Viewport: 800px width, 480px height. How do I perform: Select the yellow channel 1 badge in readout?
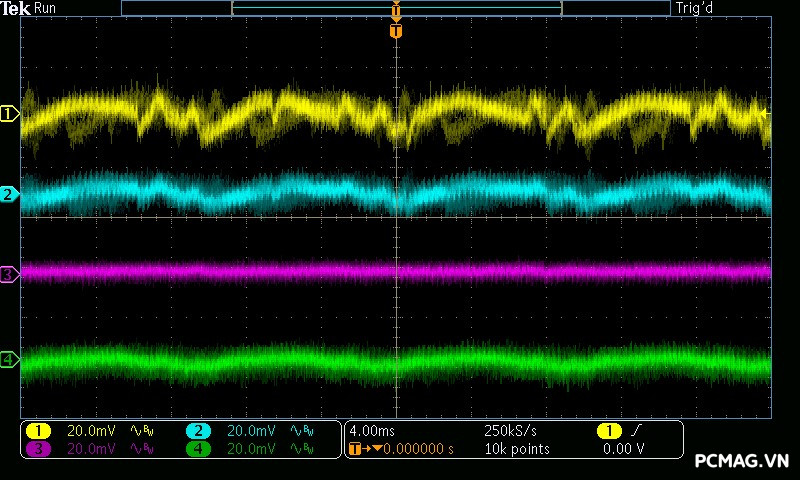click(x=38, y=431)
